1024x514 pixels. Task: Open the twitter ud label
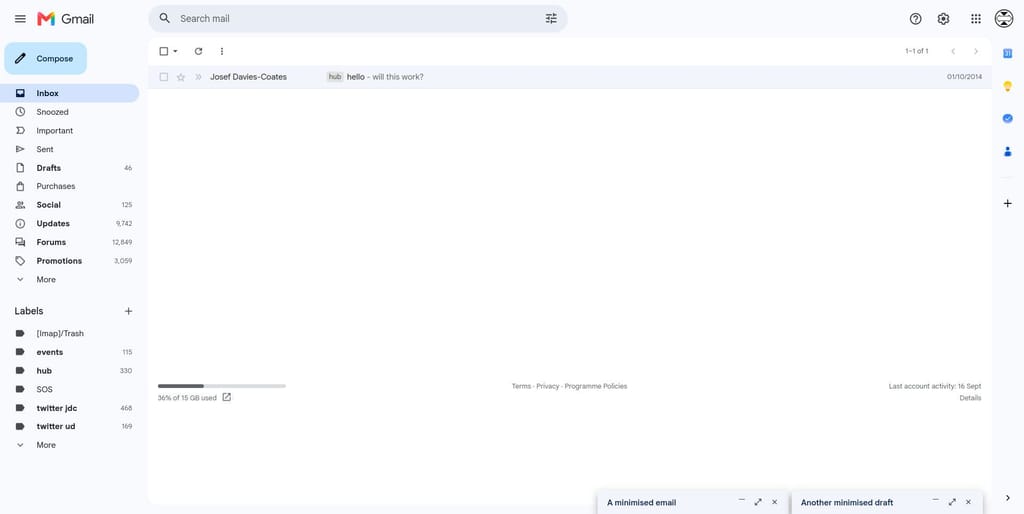70,426
